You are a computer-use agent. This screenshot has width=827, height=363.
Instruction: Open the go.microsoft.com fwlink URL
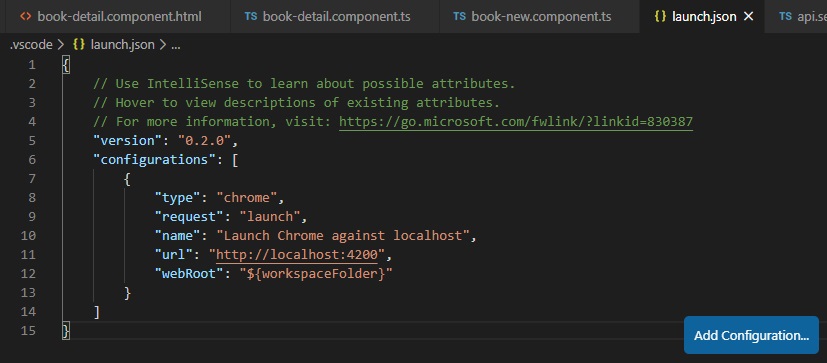(515, 122)
